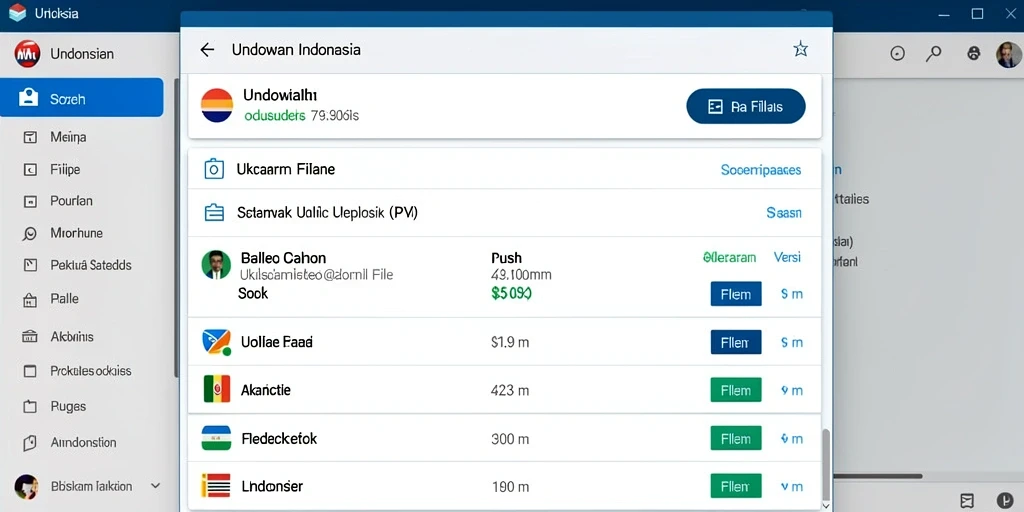Click the Versi link
Image resolution: width=1024 pixels, height=512 pixels.
click(x=787, y=257)
